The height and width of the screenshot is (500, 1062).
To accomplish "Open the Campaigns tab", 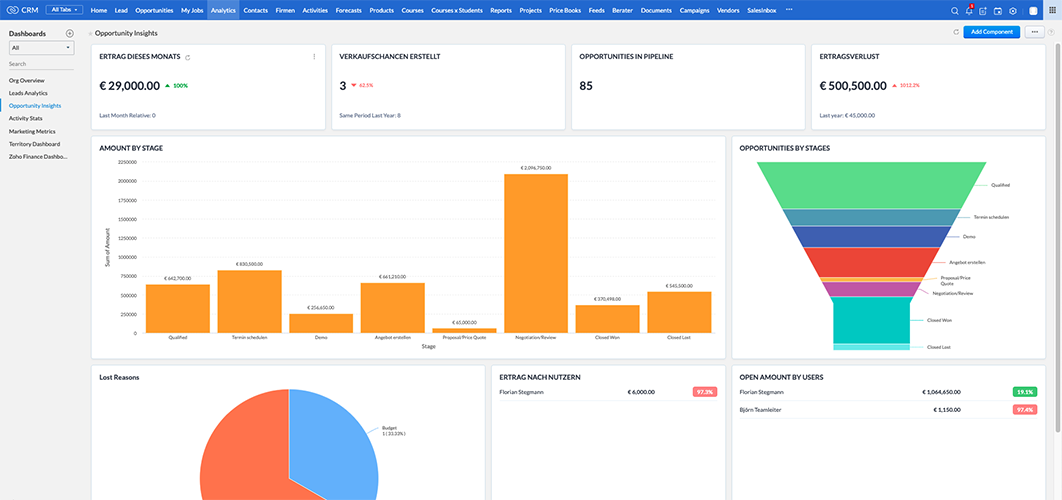I will [x=694, y=11].
